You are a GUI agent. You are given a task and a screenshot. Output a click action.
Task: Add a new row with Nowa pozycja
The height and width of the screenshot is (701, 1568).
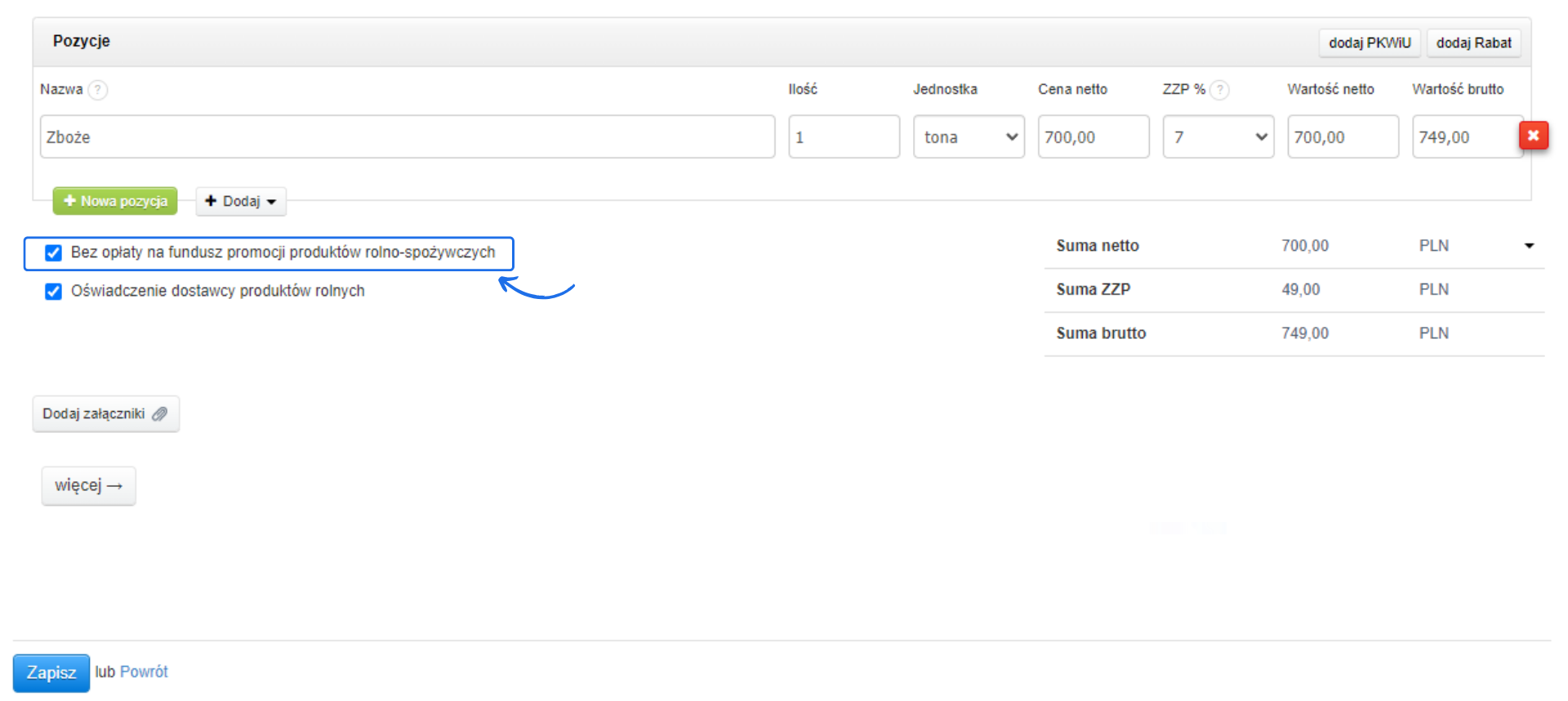coord(115,201)
